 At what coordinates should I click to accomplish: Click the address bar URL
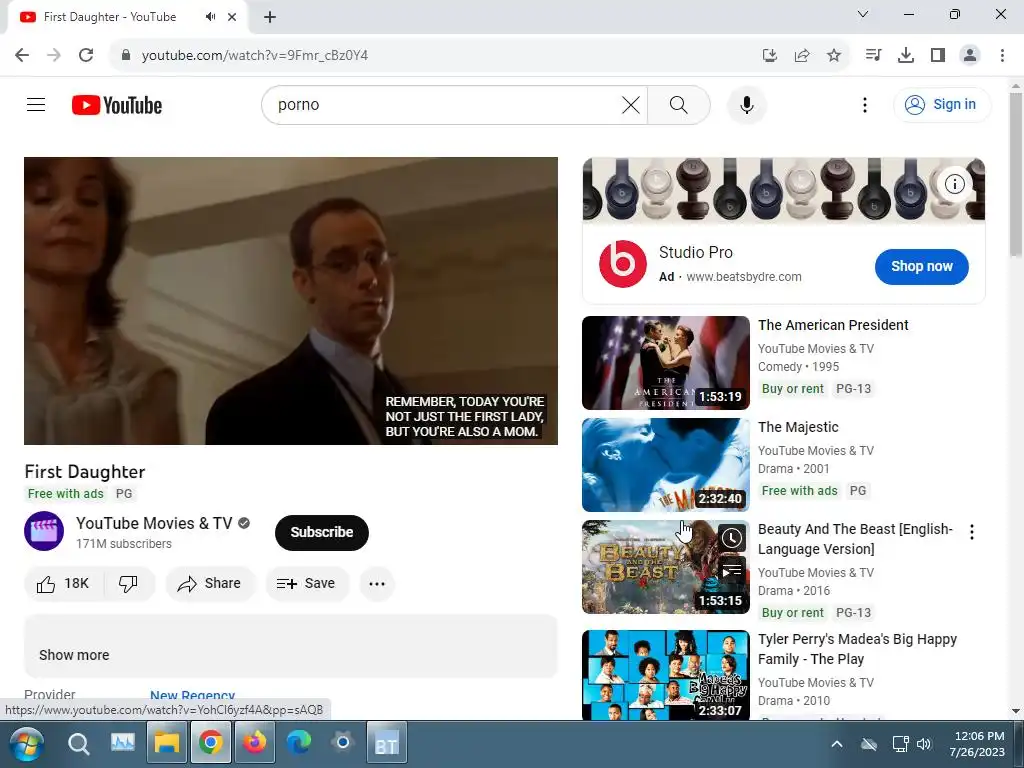(x=255, y=56)
